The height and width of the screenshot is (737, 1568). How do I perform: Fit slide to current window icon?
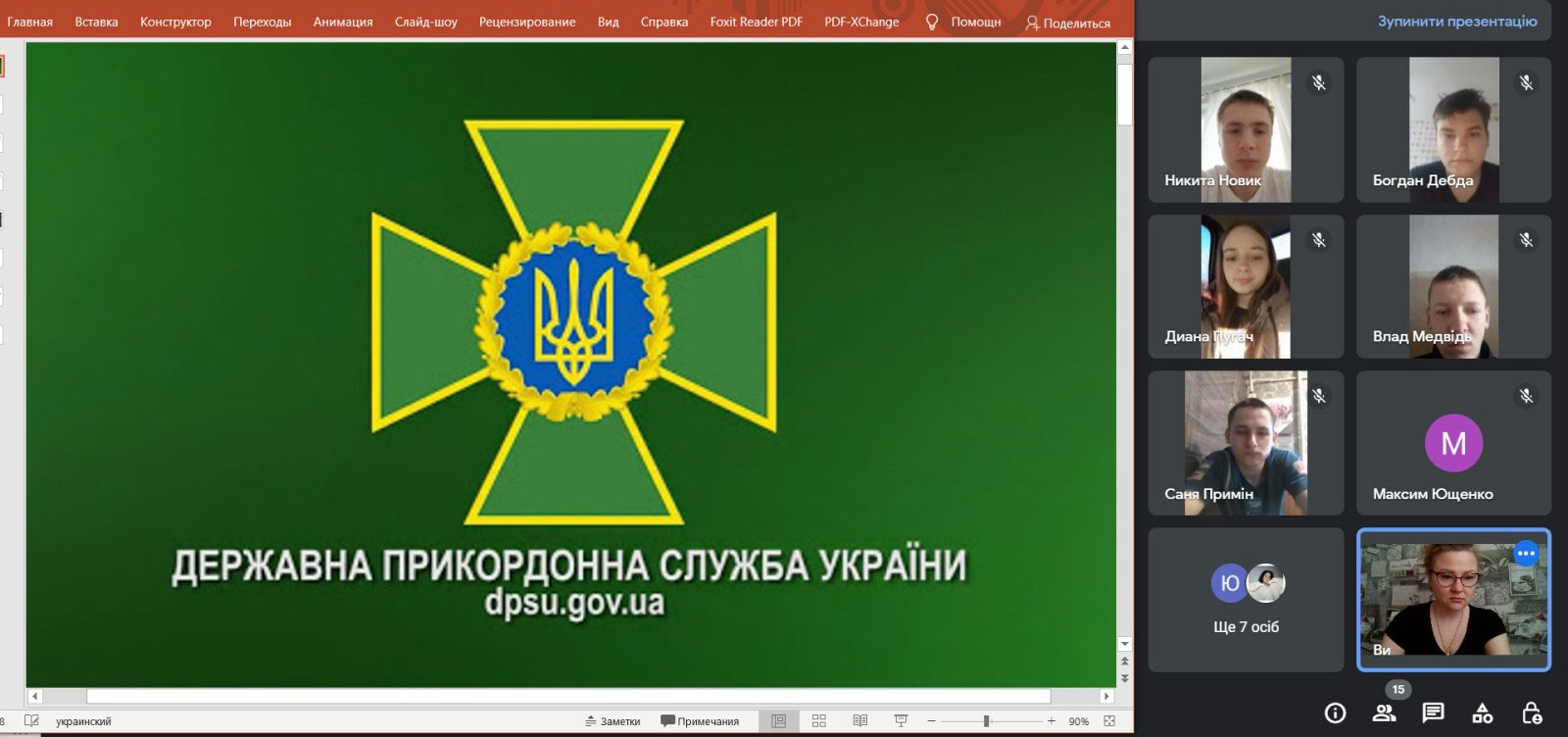click(x=1110, y=721)
